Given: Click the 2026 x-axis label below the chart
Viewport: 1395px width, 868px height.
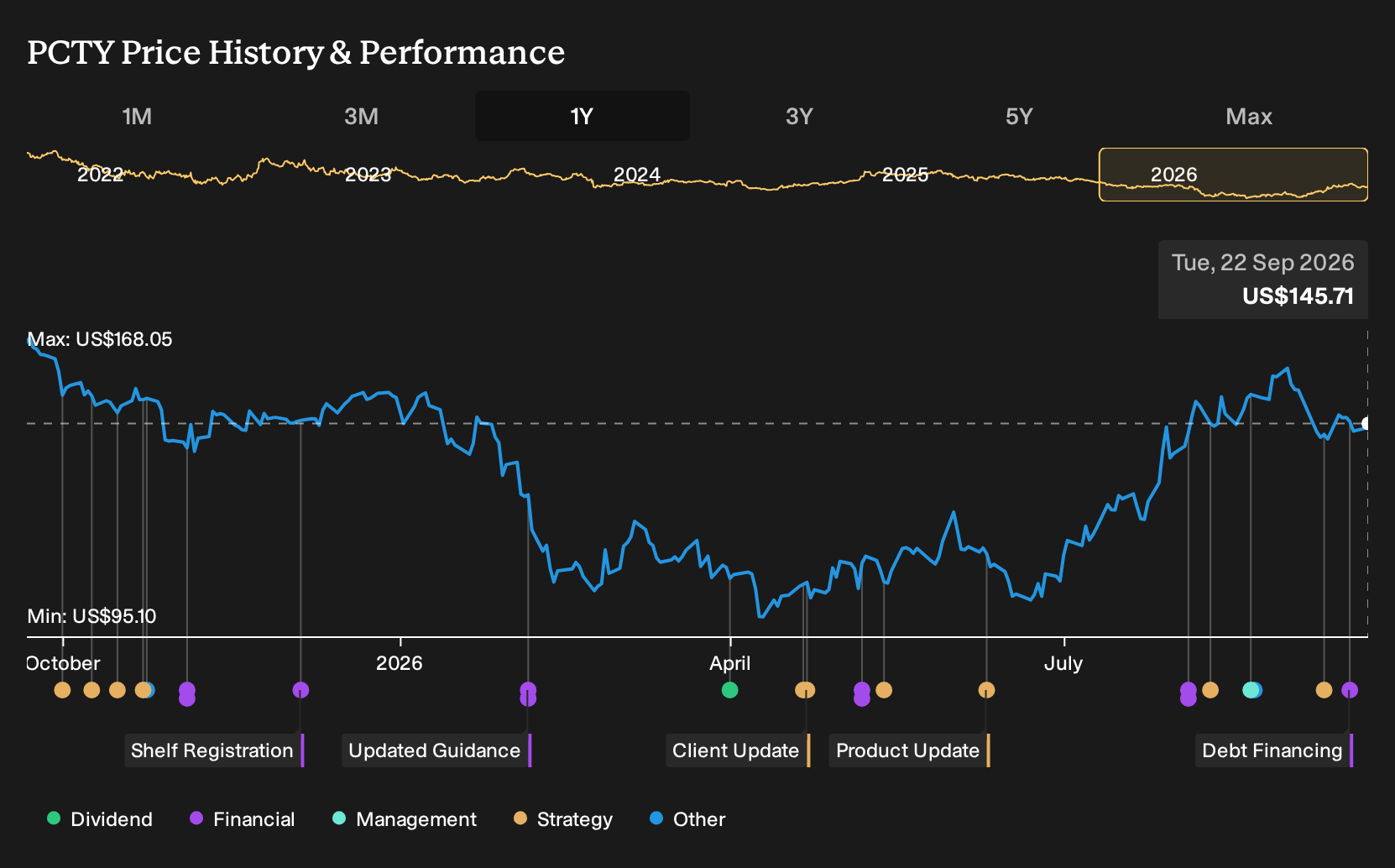Looking at the screenshot, I should pyautogui.click(x=400, y=663).
